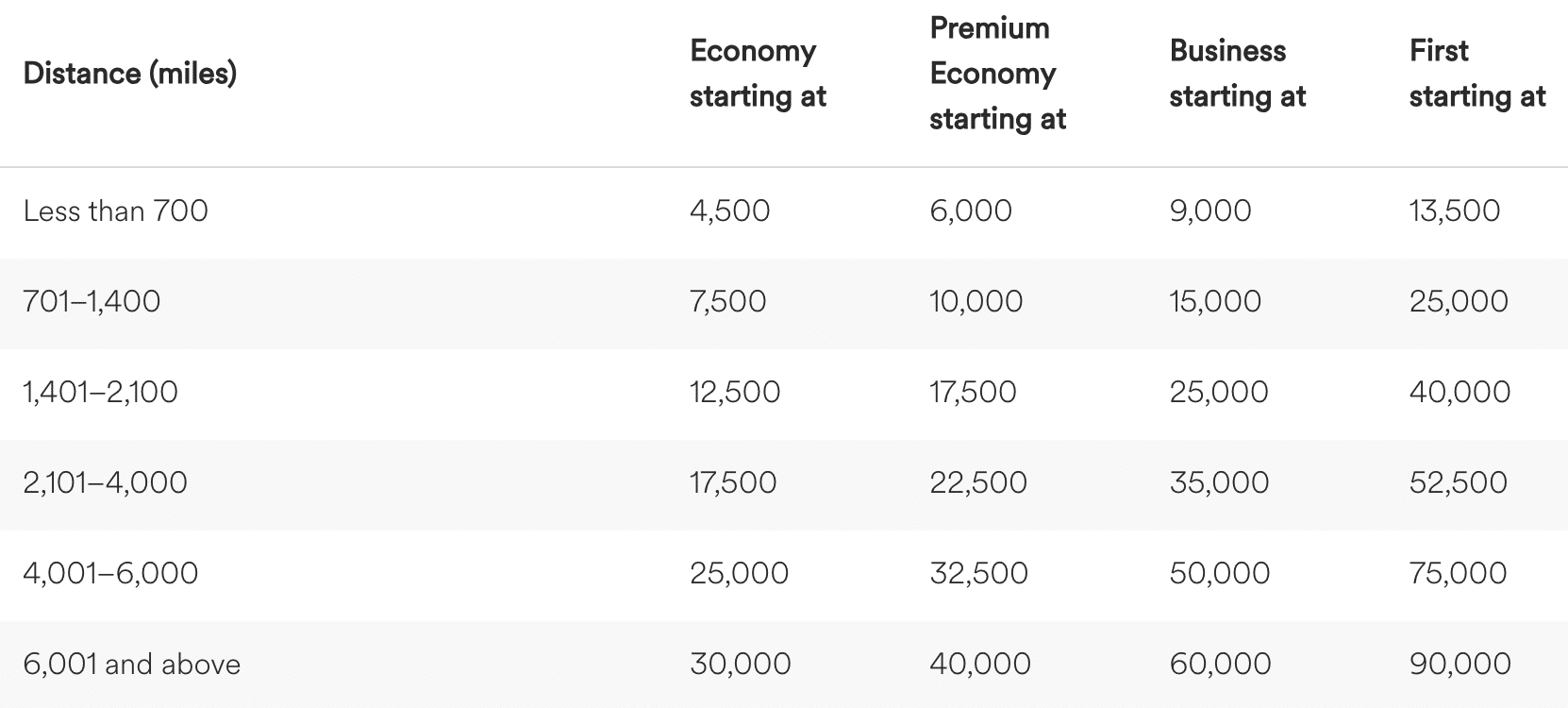This screenshot has height=708, width=1568.
Task: Click the Distance (miles) column header
Action: 129,74
